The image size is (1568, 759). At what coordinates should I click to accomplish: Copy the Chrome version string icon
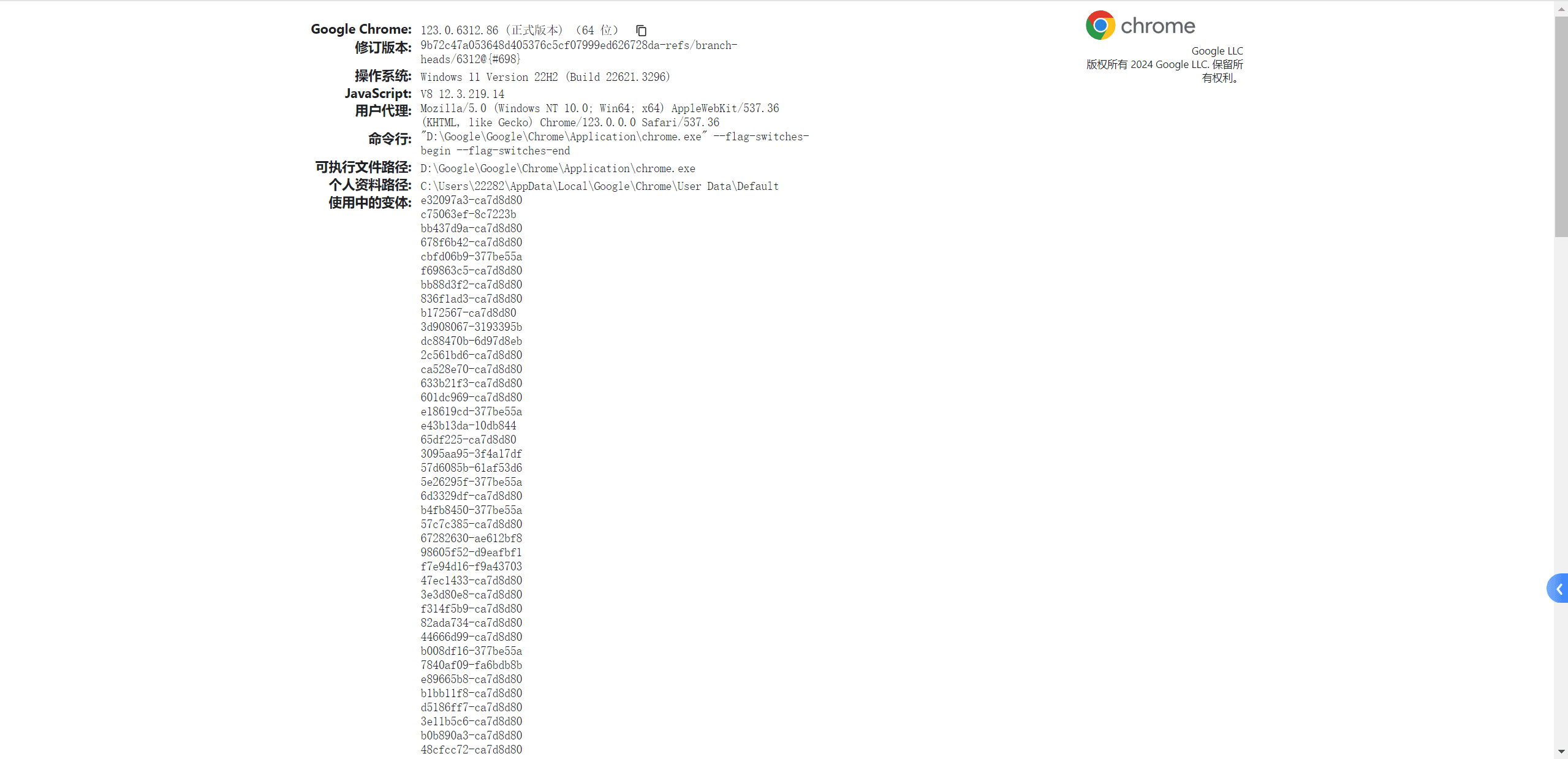click(641, 31)
